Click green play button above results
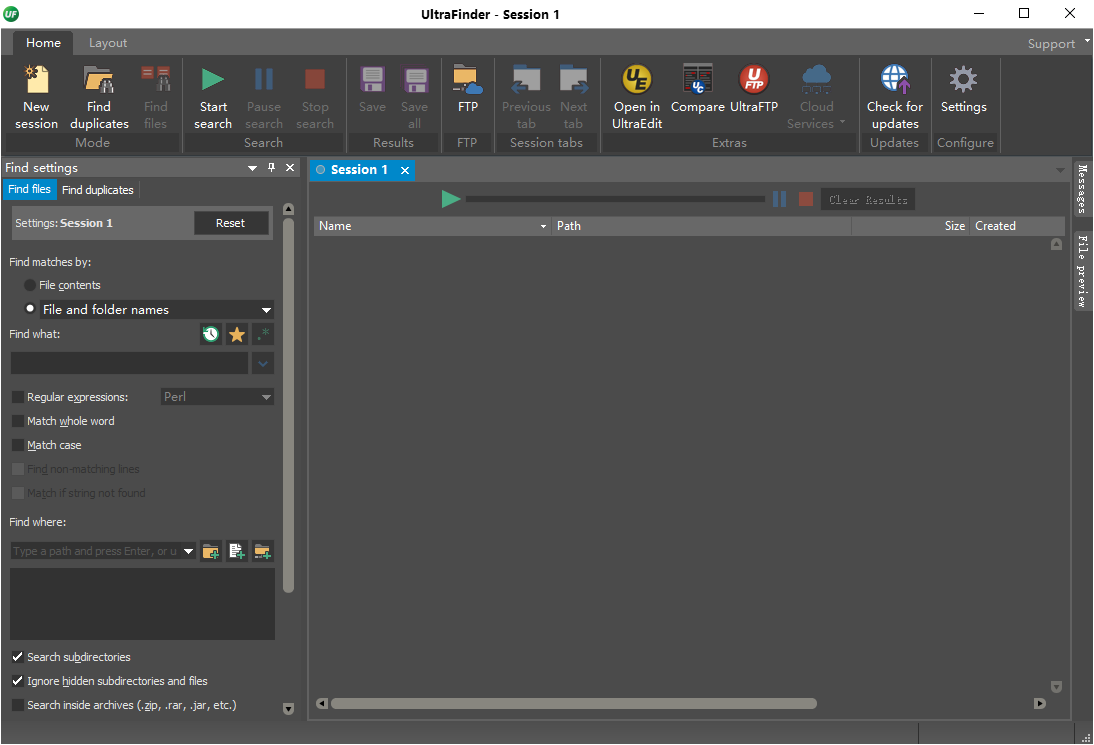Image resolution: width=1094 pixels, height=745 pixels. pyautogui.click(x=451, y=200)
